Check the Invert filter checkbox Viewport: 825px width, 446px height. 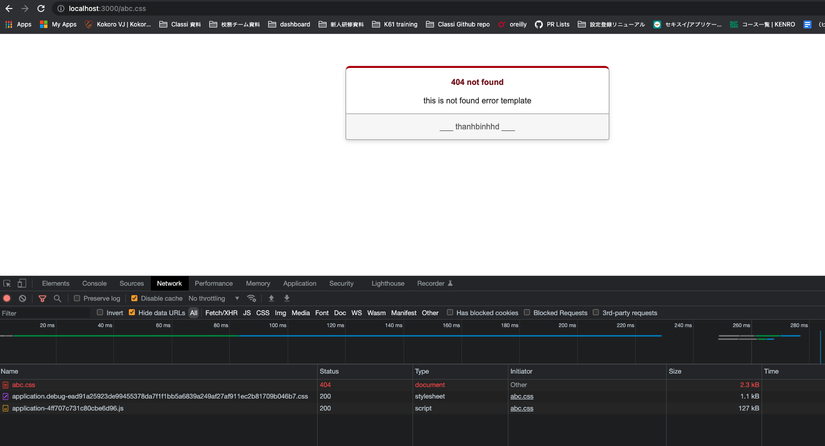(99, 312)
